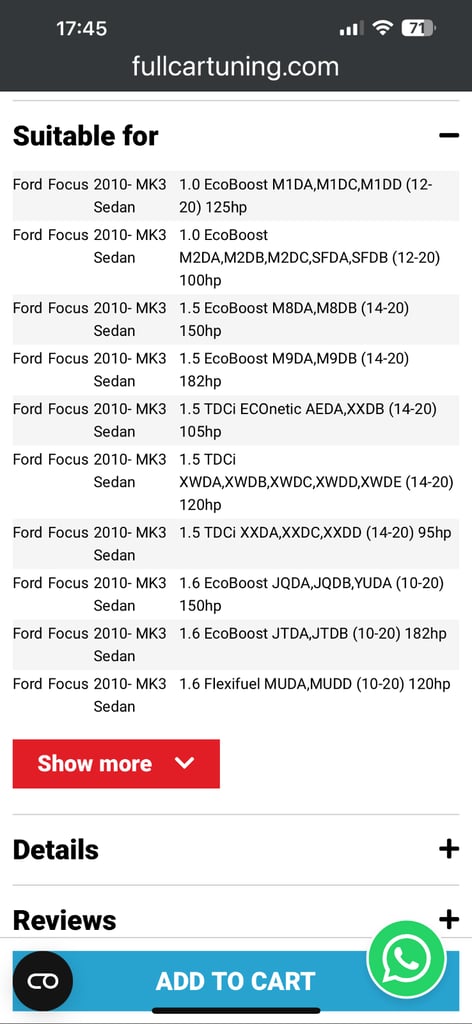The height and width of the screenshot is (1024, 472).
Task: Tap the Wi-Fi status icon
Action: pyautogui.click(x=382, y=28)
